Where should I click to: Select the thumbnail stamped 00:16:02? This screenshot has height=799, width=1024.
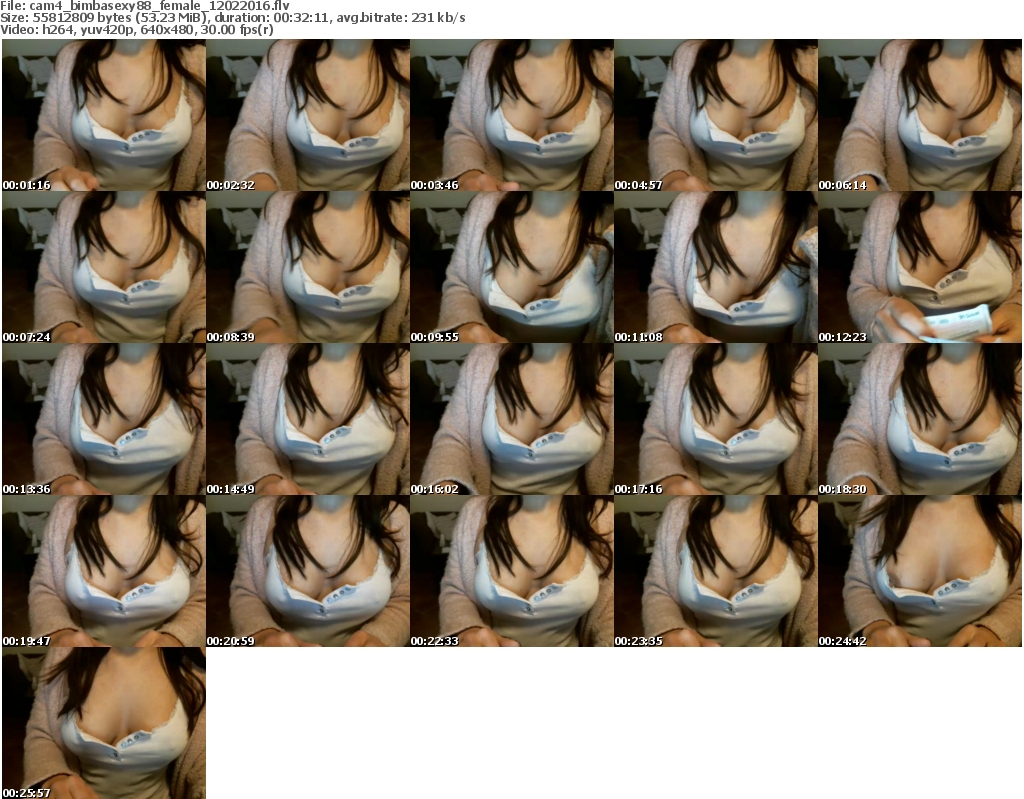point(512,419)
